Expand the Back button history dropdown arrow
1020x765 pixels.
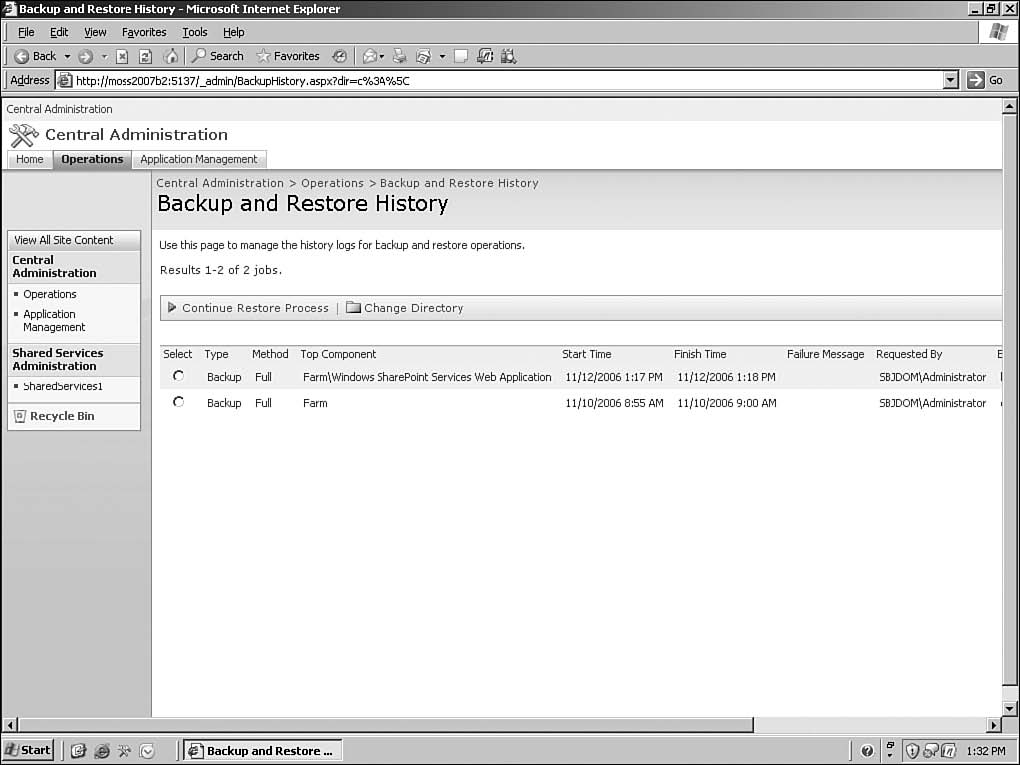[x=67, y=56]
